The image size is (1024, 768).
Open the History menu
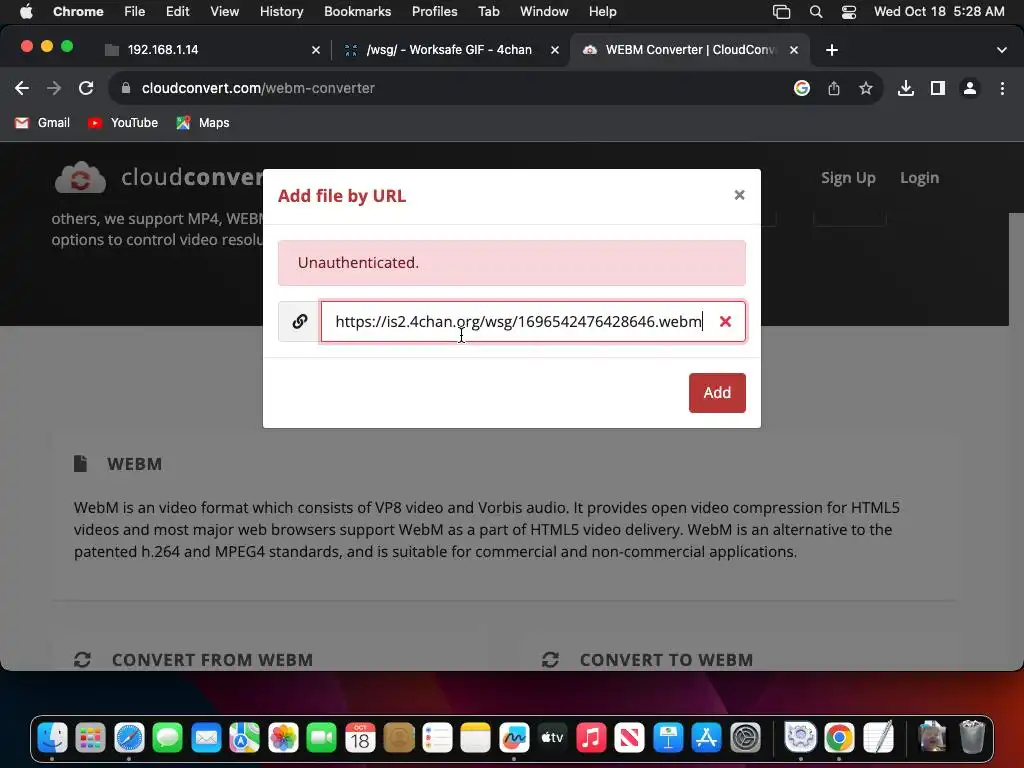point(281,11)
